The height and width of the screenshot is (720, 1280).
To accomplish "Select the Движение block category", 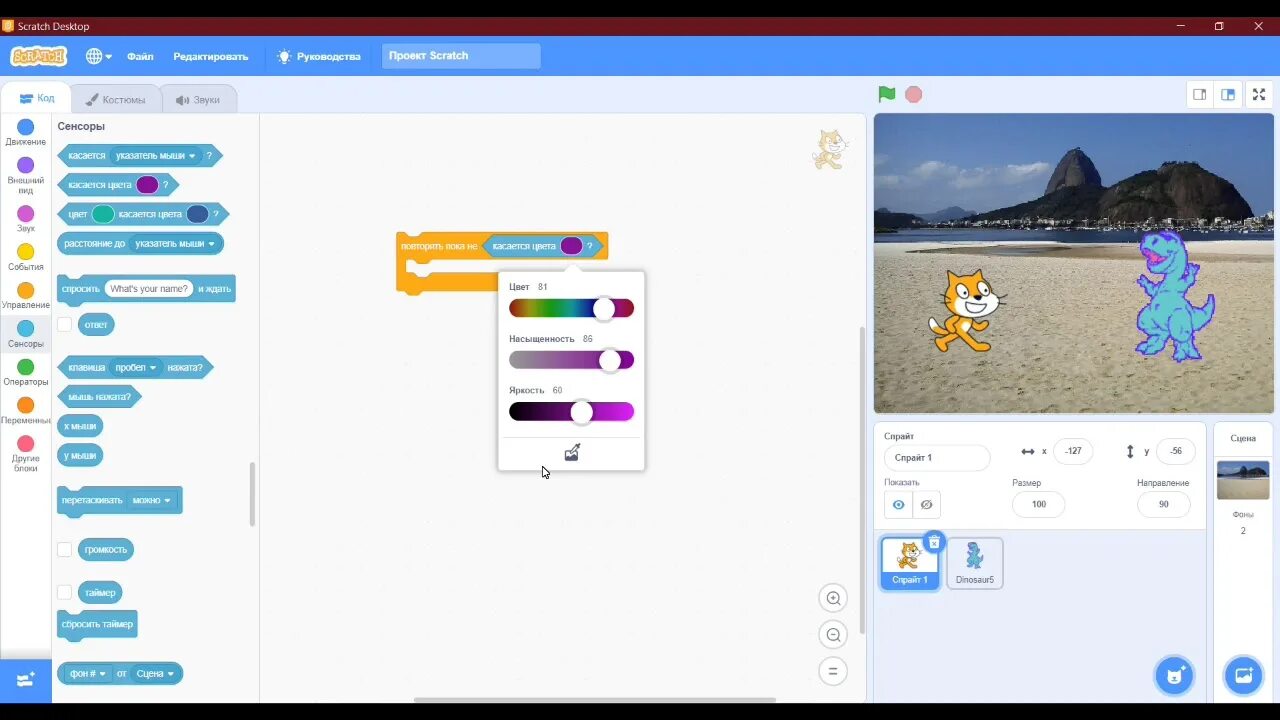I will 26,133.
